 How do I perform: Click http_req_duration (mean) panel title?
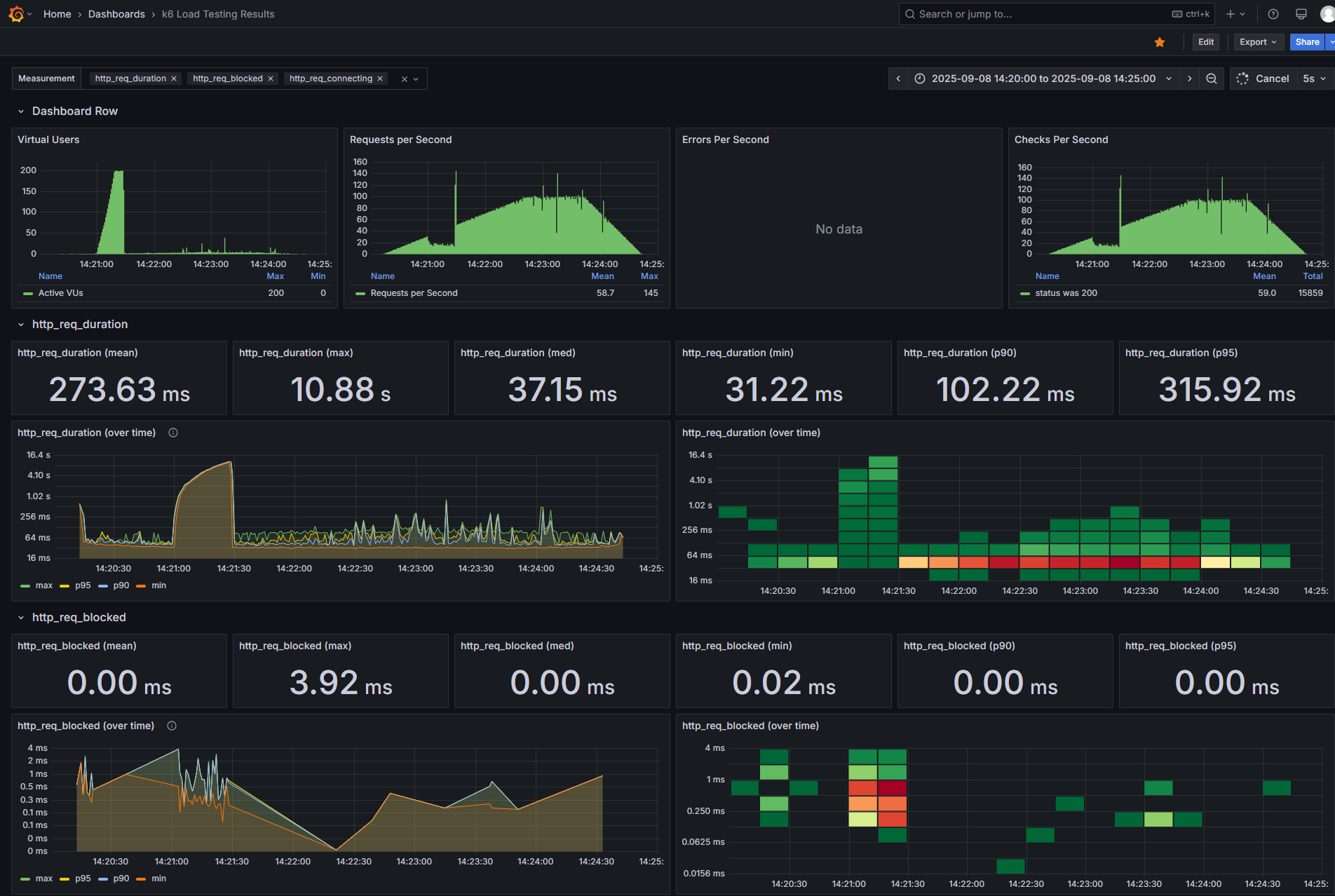click(x=77, y=353)
